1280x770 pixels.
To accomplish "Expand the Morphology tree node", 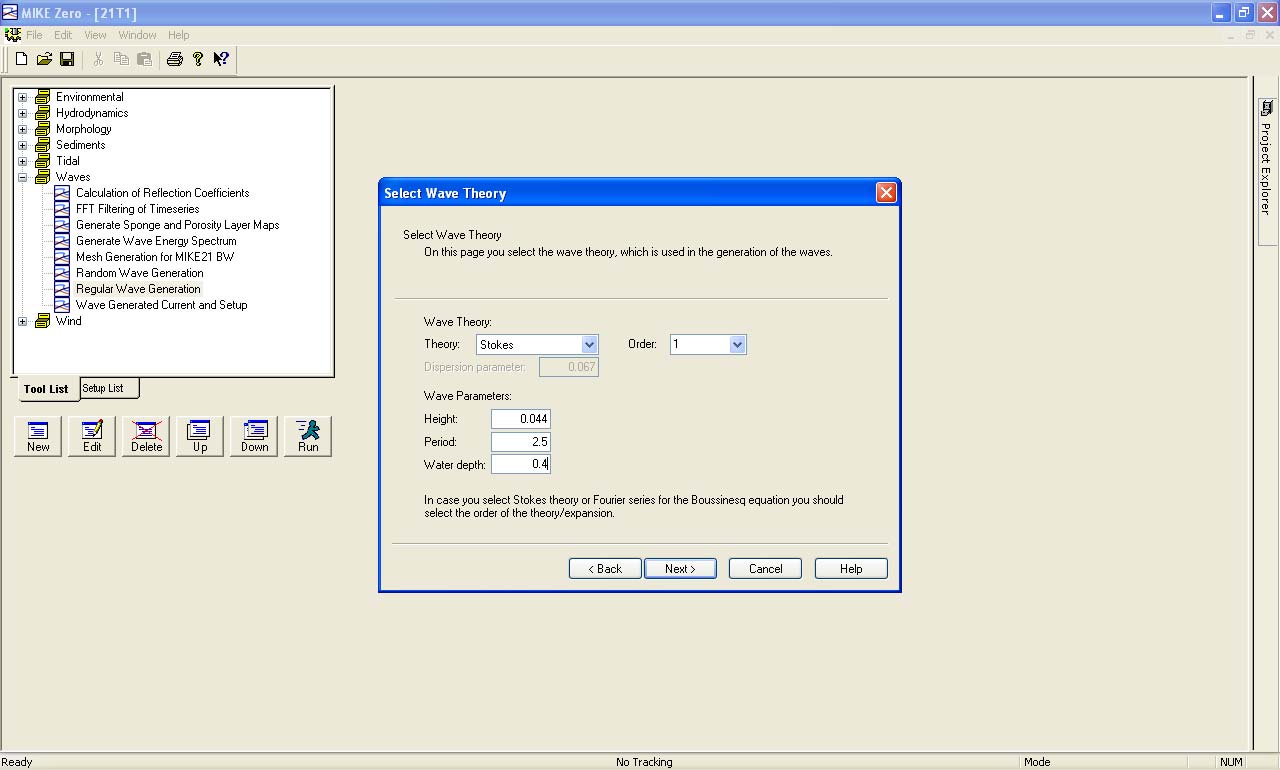I will 23,129.
